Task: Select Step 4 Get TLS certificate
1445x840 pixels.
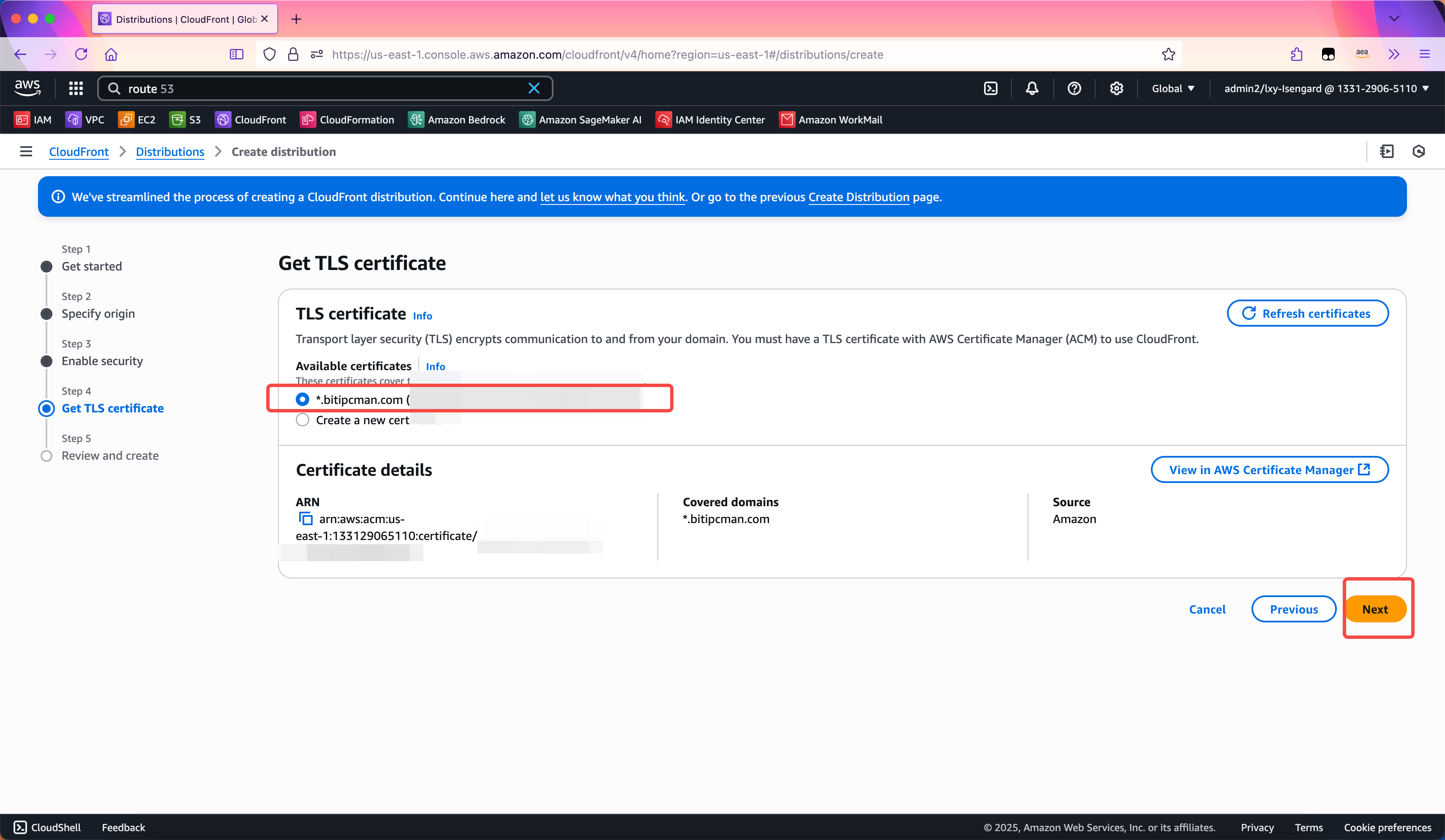Action: point(112,408)
